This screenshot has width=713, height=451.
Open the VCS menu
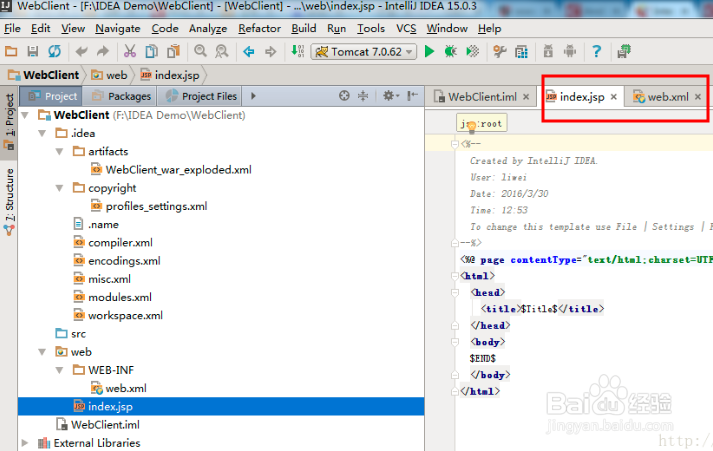(x=406, y=29)
